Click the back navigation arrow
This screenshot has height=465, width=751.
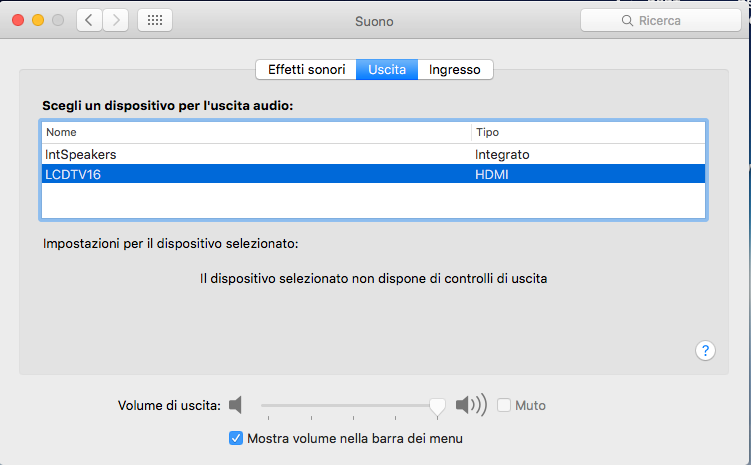(x=90, y=20)
